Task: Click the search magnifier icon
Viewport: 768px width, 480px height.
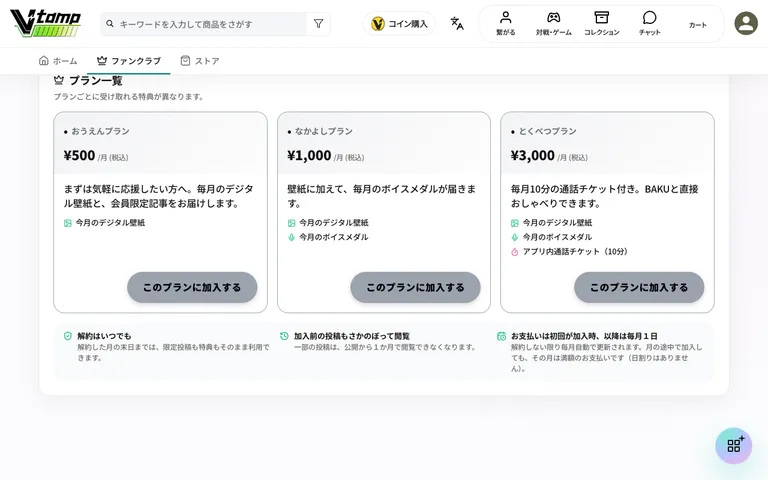Action: pyautogui.click(x=110, y=24)
